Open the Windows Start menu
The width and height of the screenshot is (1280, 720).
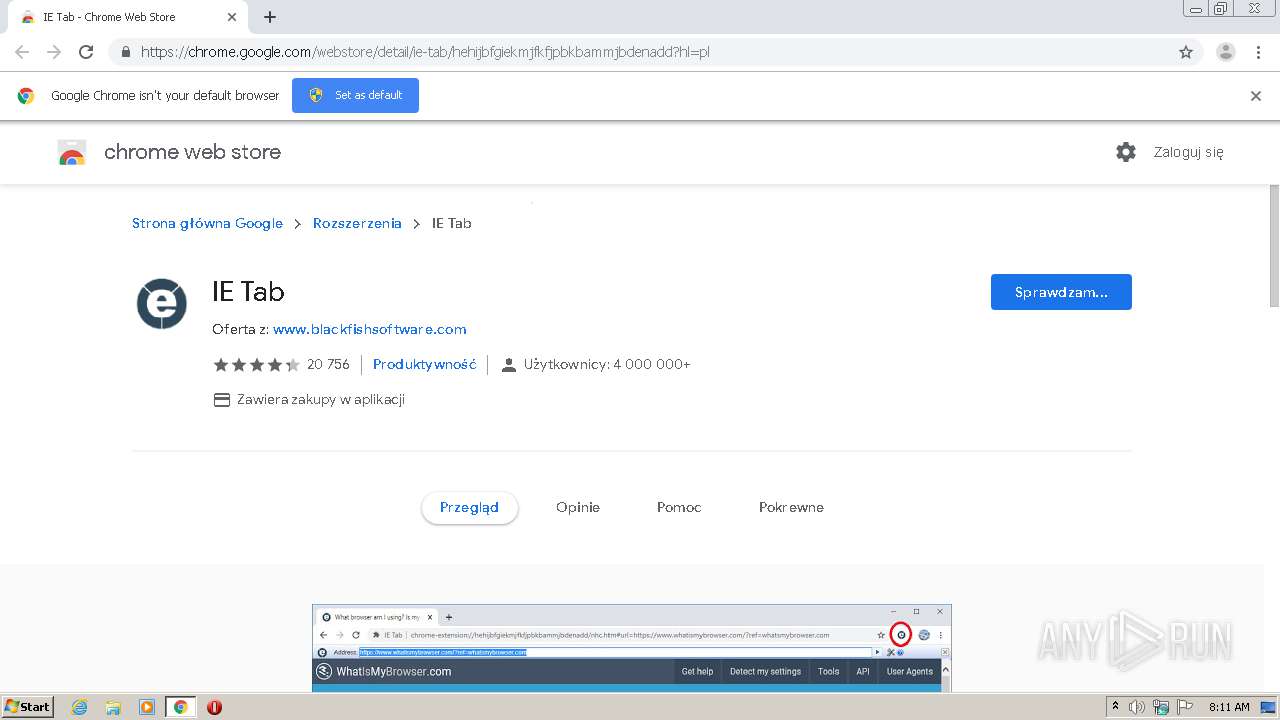[x=27, y=707]
